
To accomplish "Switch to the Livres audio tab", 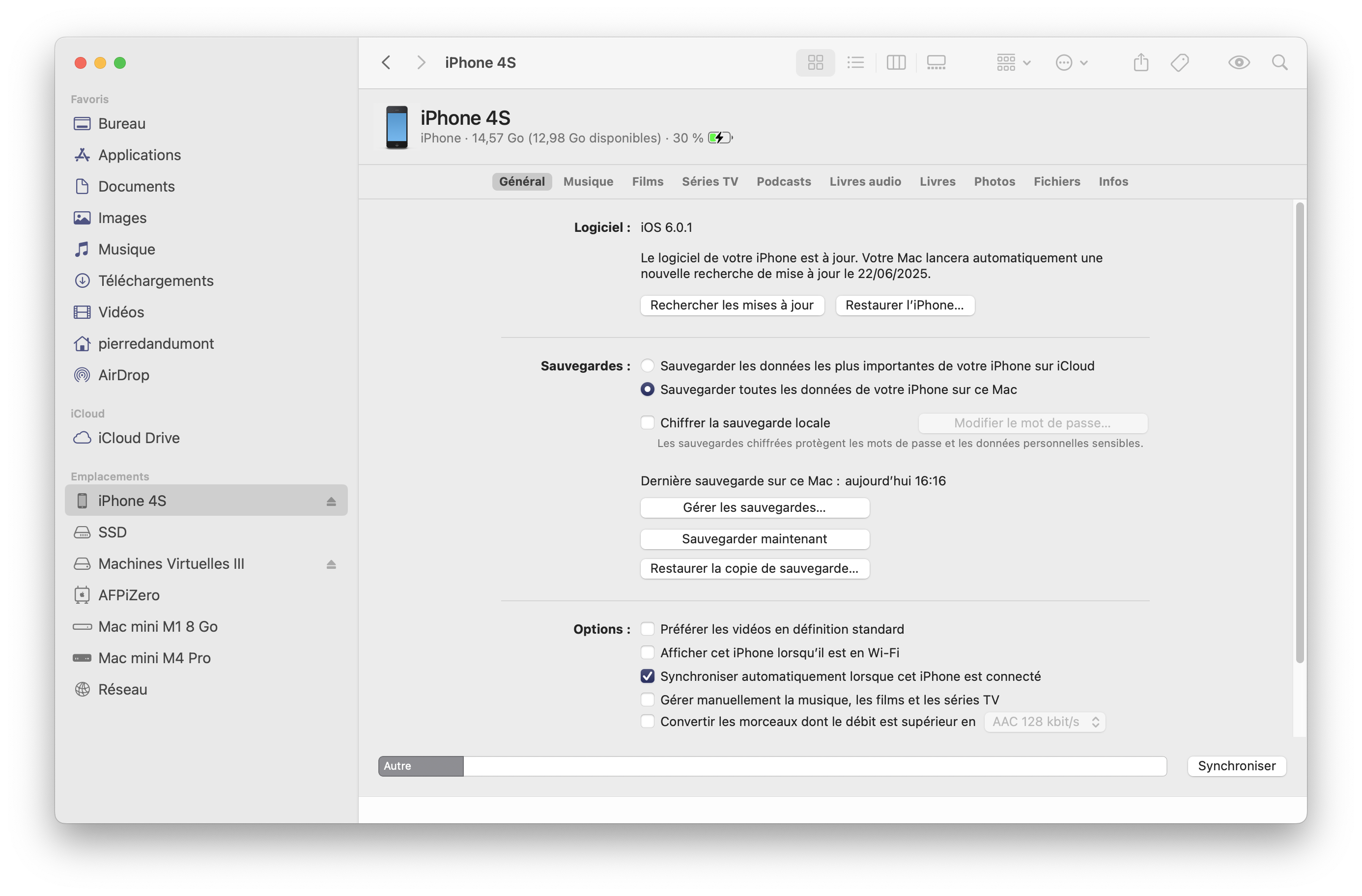I will tap(865, 181).
